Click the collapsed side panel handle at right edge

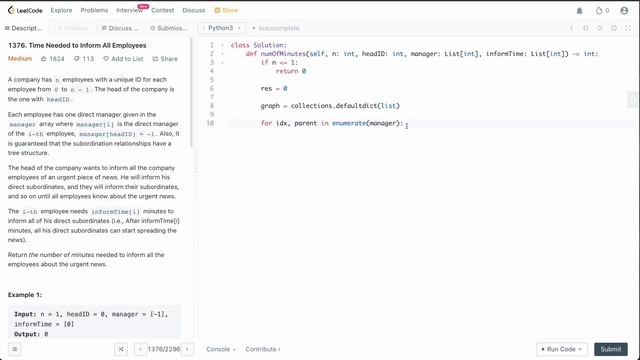633,100
